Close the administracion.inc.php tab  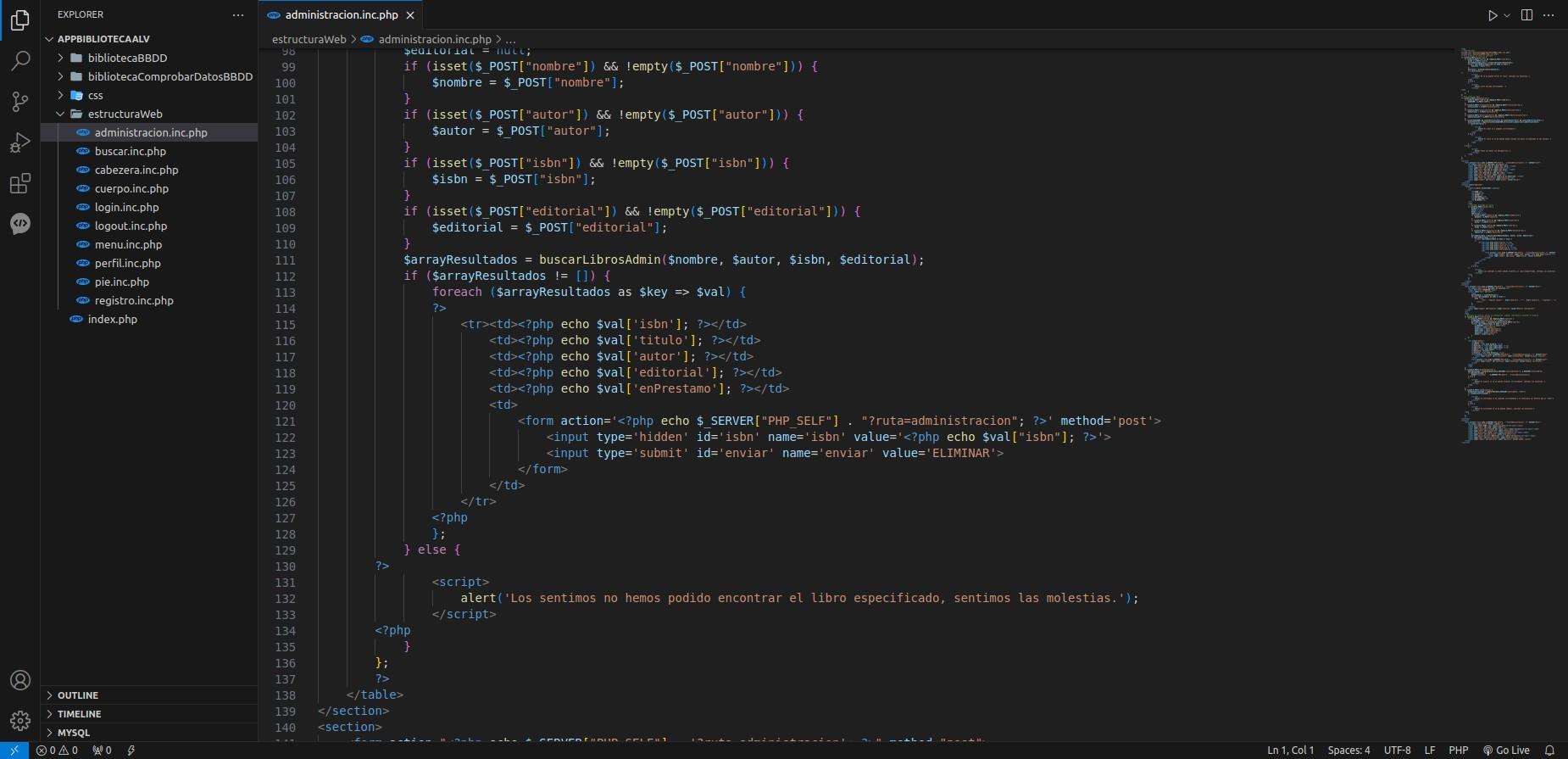click(410, 15)
